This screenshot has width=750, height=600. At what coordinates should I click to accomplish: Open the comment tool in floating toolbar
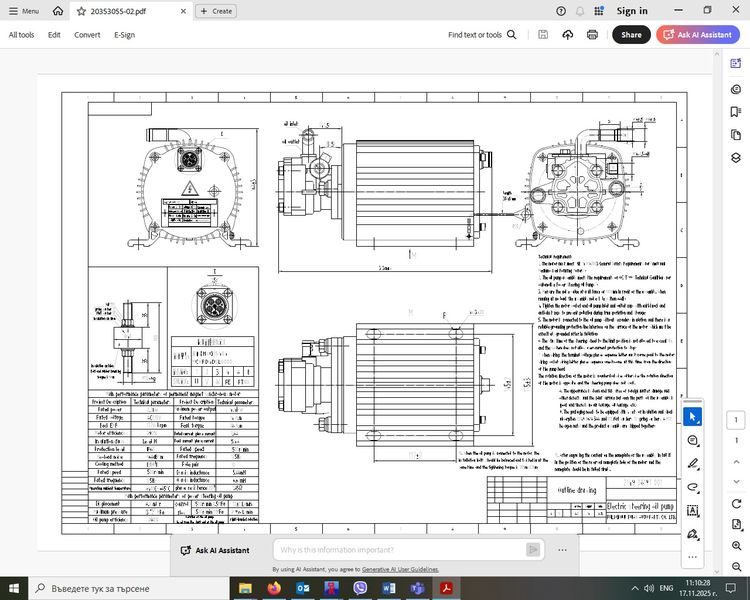pos(693,441)
